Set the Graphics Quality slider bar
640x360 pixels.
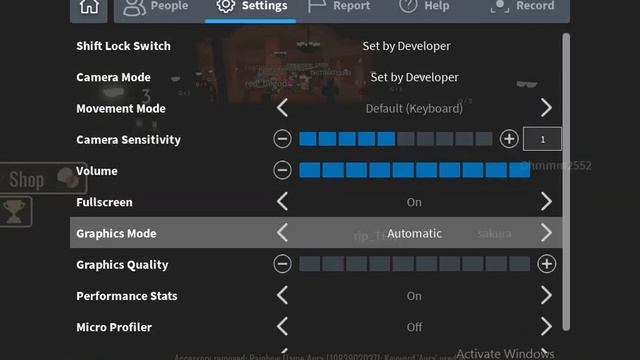pos(415,264)
